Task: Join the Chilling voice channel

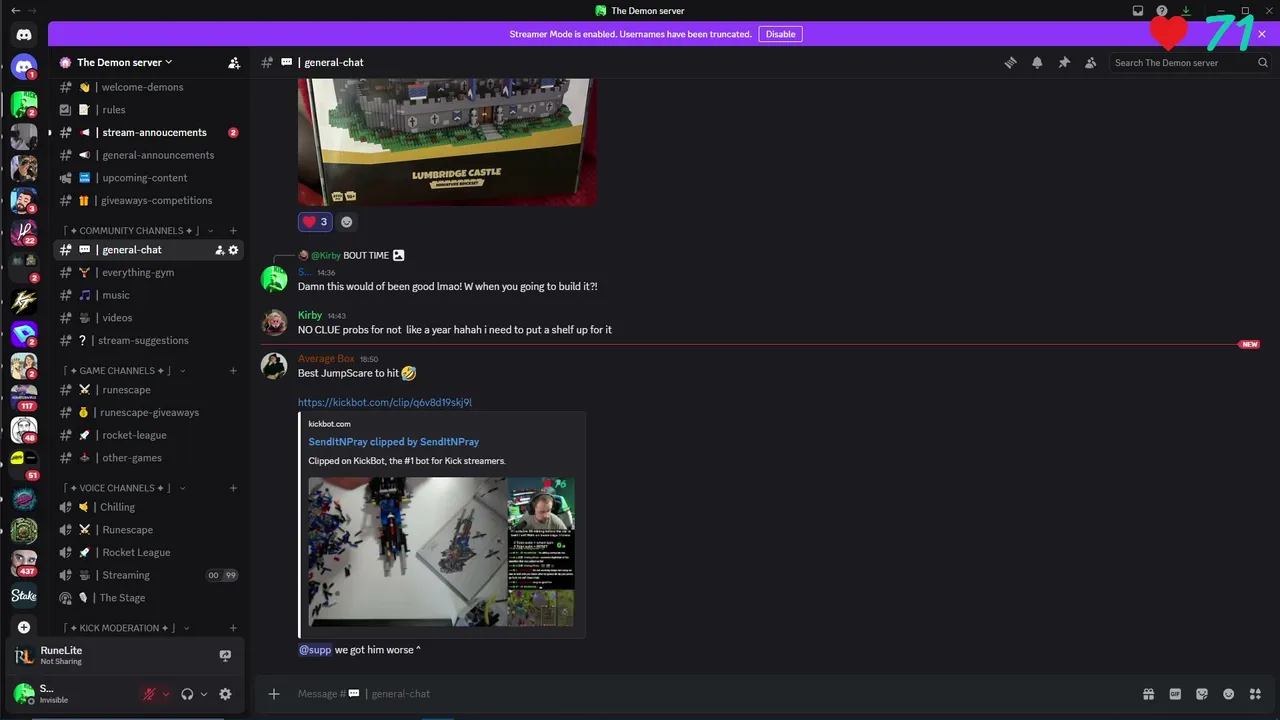Action: pos(148,507)
